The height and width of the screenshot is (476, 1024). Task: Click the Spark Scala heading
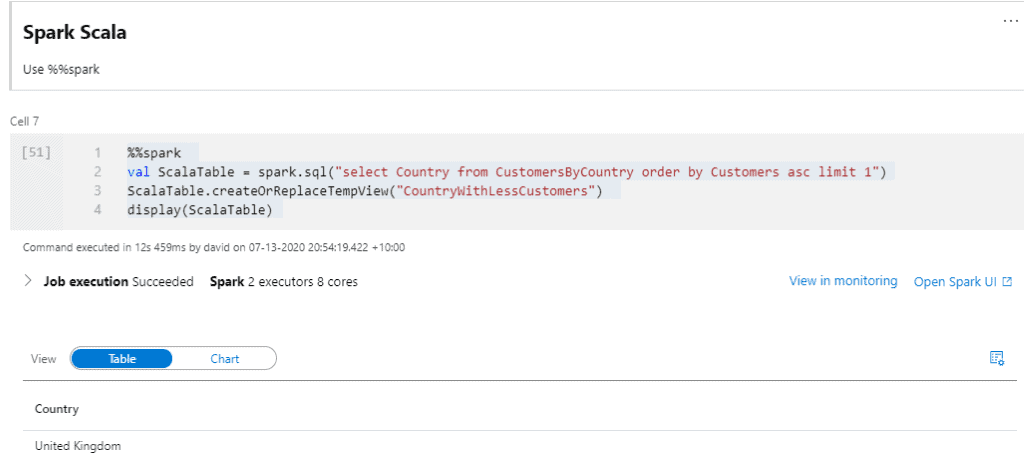pyautogui.click(x=74, y=33)
